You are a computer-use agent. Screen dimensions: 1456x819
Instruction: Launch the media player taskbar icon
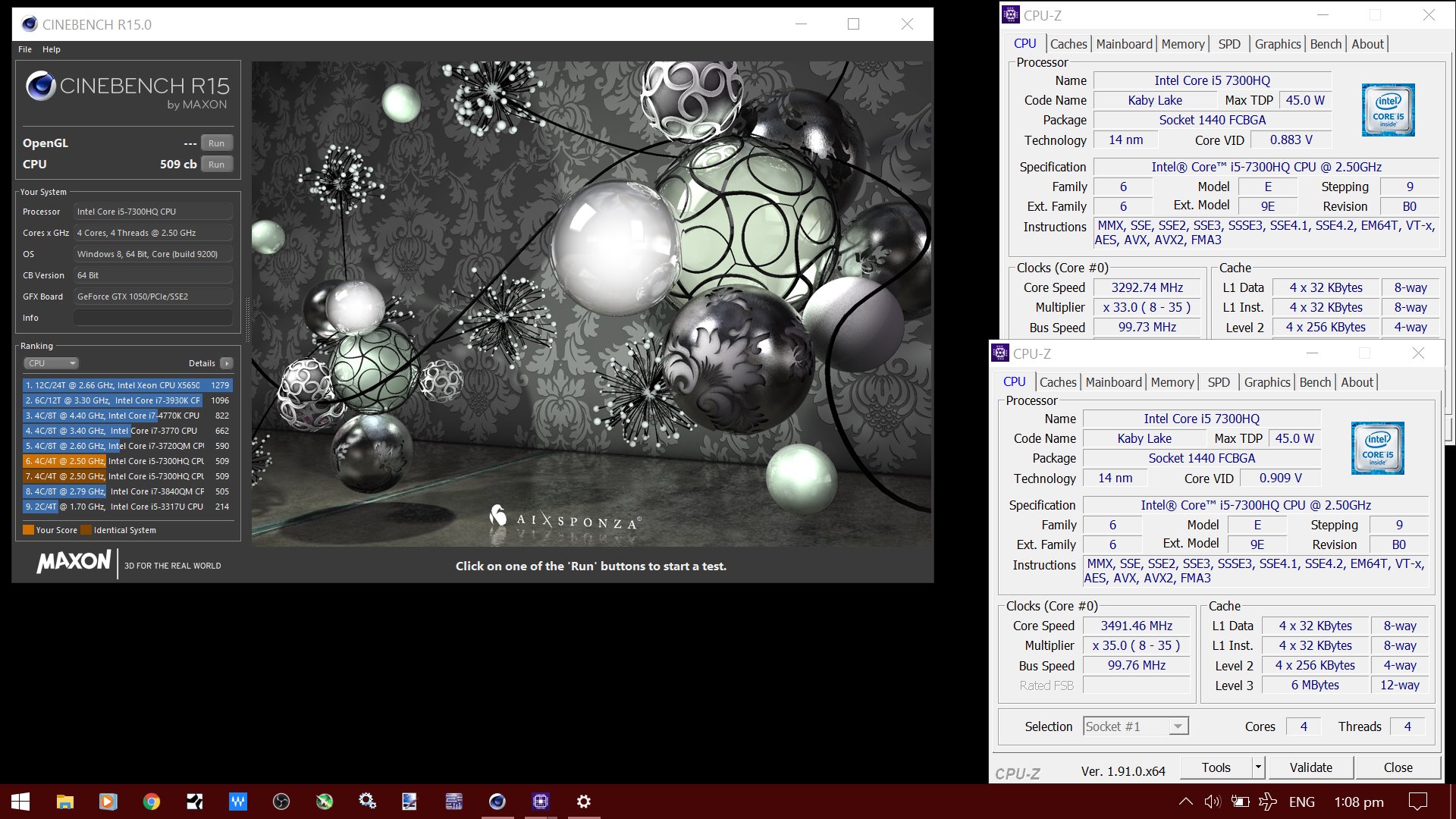click(108, 802)
